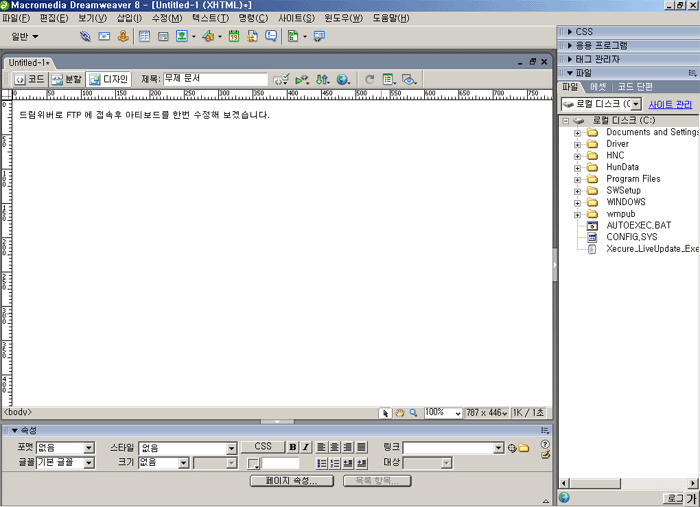Open the 텍스트(T) menu

(x=210, y=18)
